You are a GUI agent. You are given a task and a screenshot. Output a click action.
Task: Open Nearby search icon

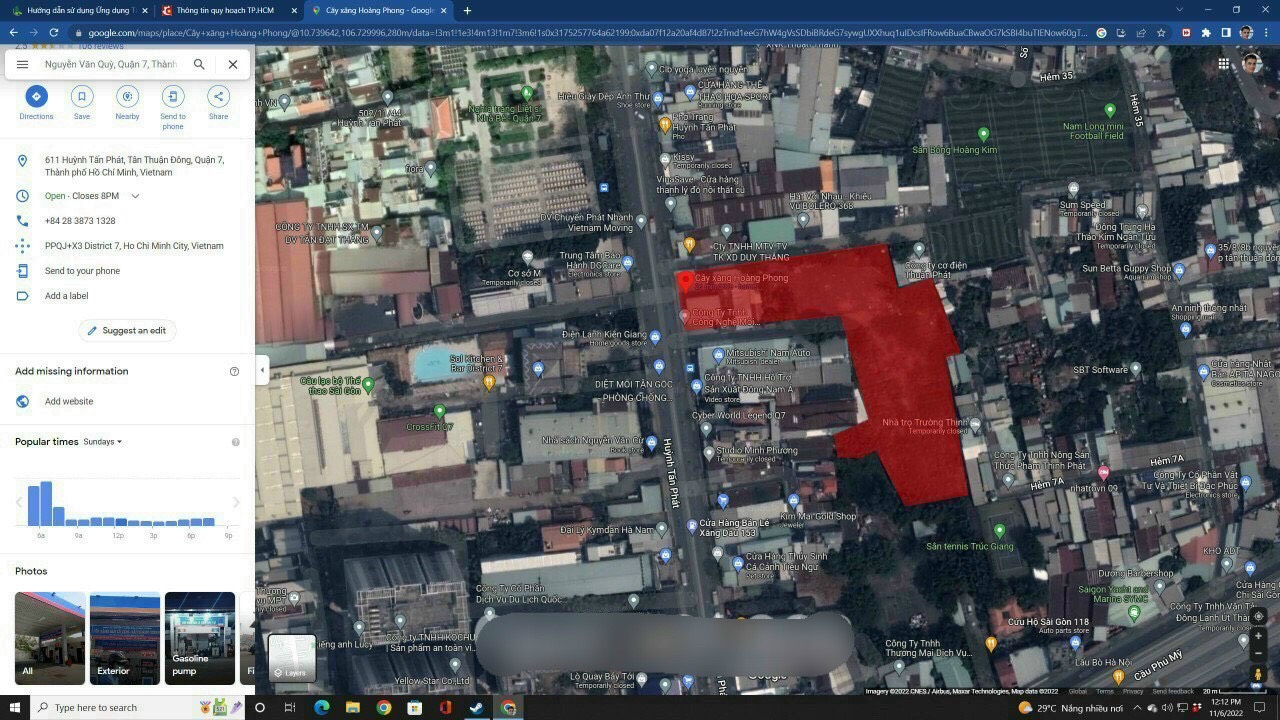point(127,97)
